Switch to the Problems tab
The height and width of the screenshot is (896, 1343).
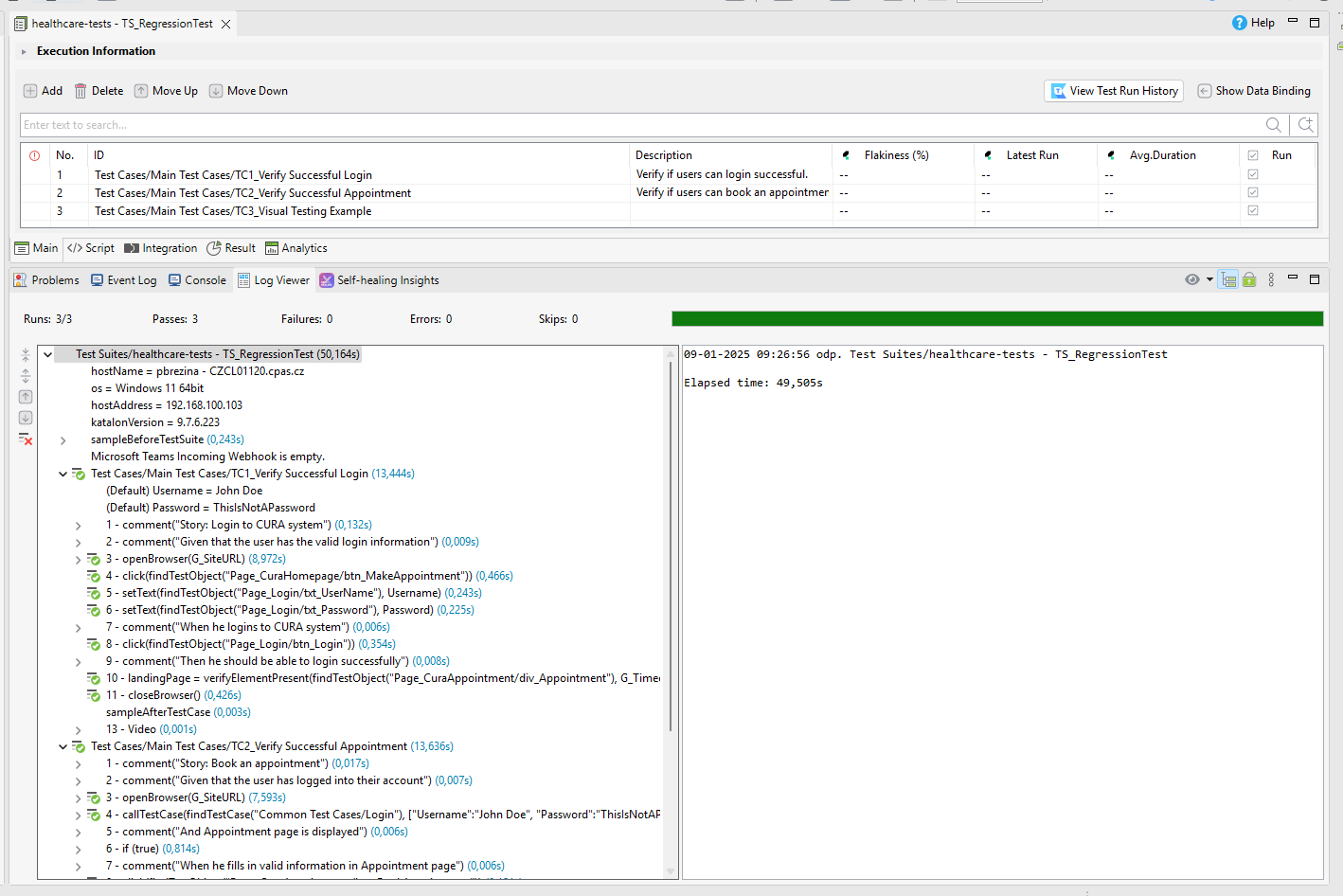(x=46, y=280)
